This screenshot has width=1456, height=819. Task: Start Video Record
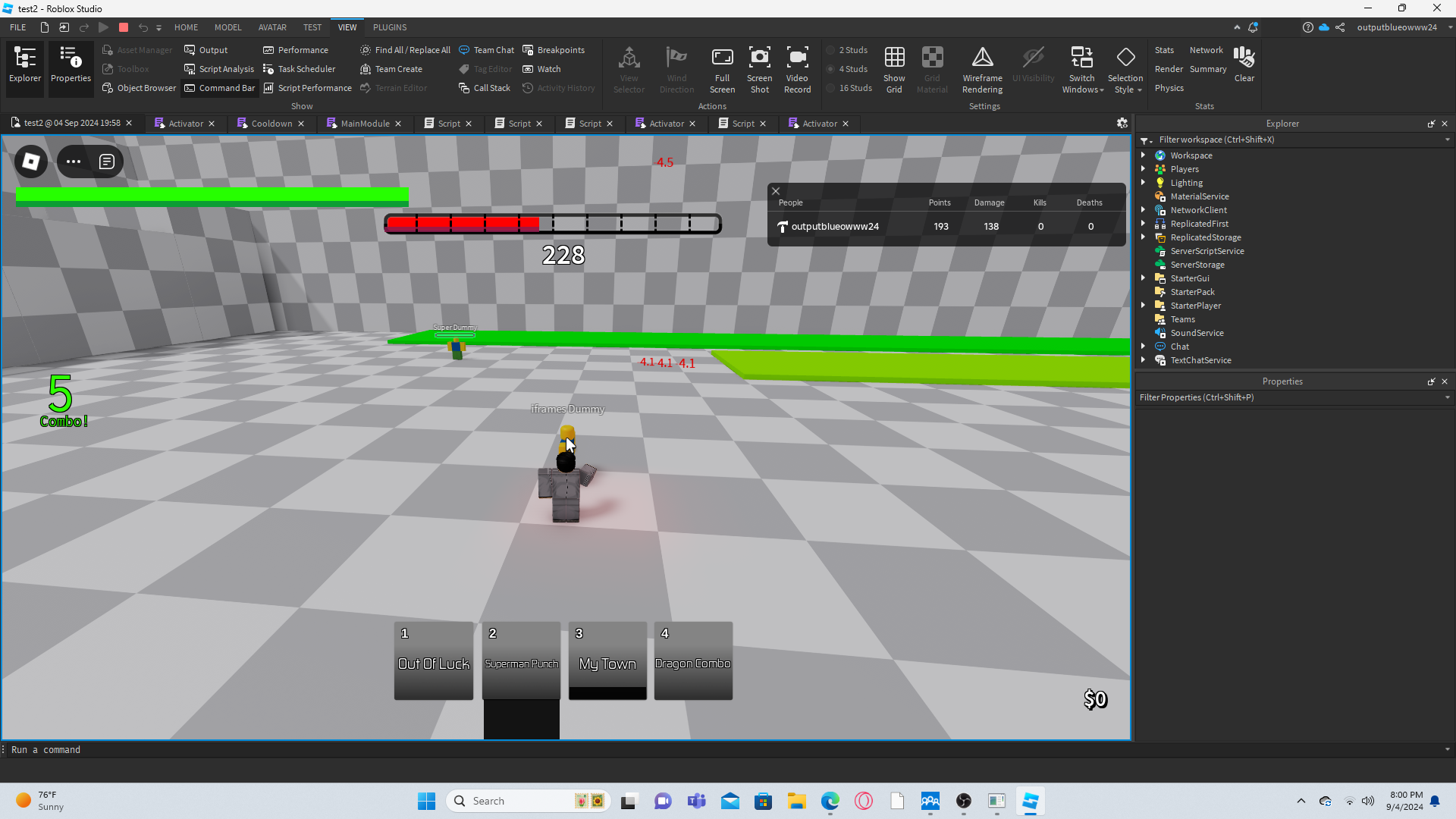pyautogui.click(x=797, y=69)
